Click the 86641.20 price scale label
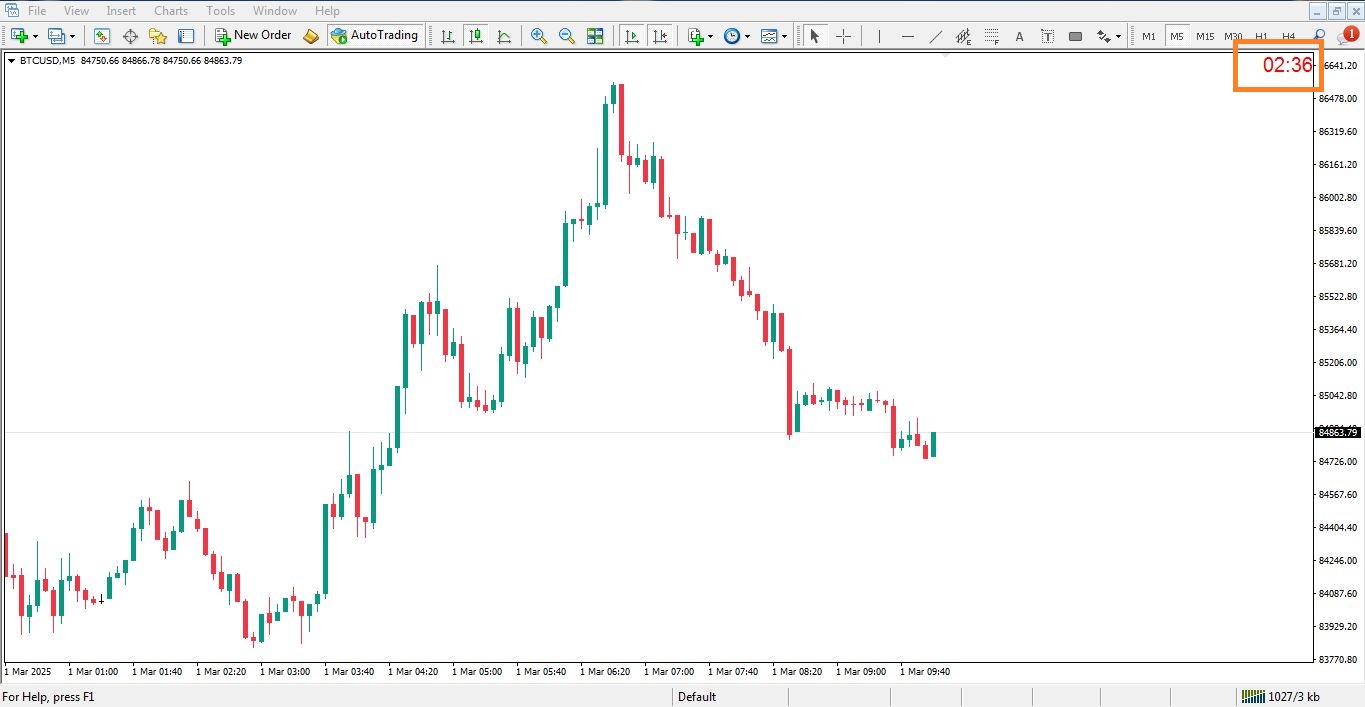This screenshot has width=1365, height=707. (1338, 66)
